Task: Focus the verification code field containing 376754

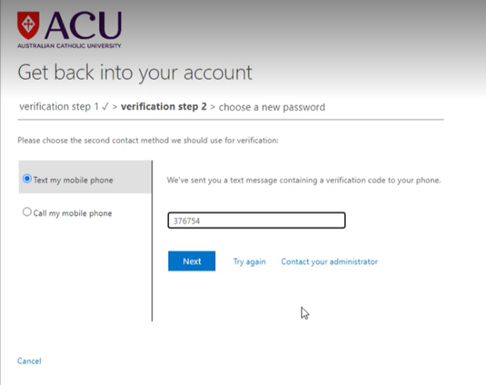Action: [256, 220]
